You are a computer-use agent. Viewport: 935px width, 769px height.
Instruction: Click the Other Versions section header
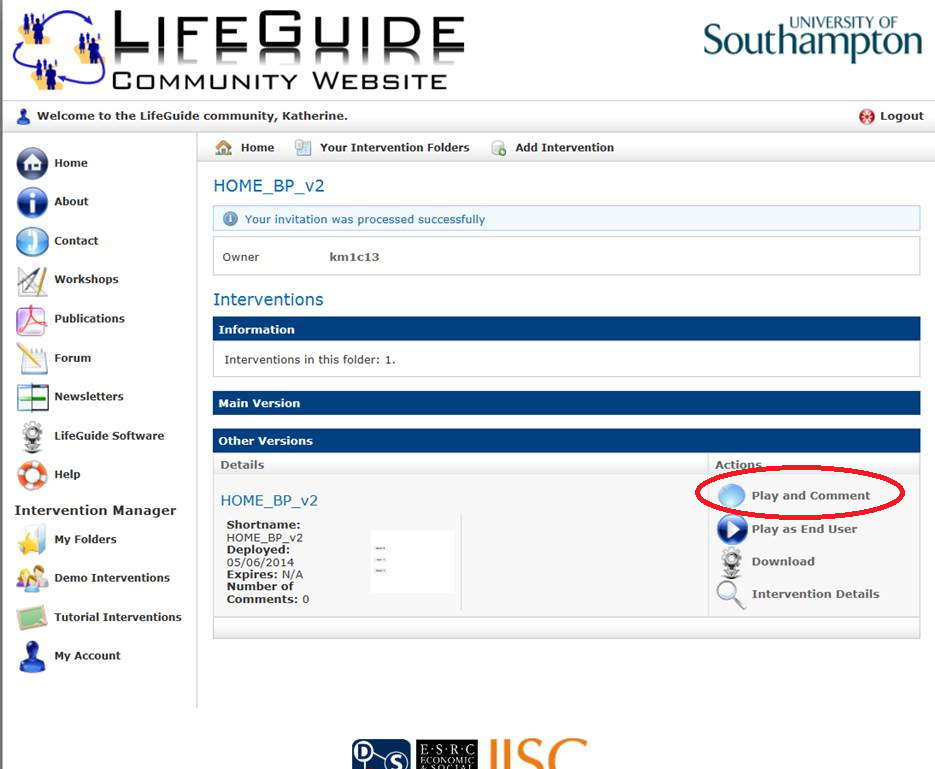[x=566, y=441]
